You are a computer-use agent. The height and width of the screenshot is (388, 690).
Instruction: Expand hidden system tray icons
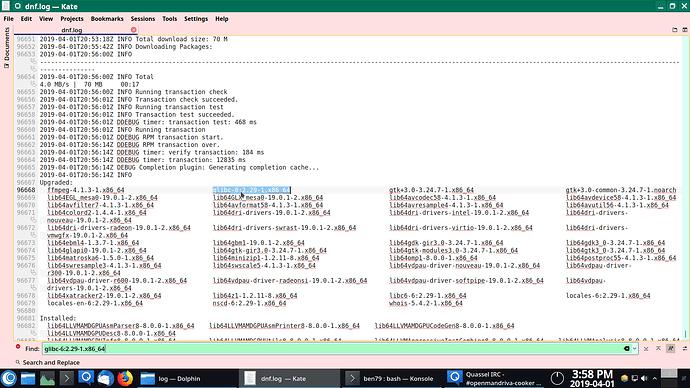tap(655, 378)
